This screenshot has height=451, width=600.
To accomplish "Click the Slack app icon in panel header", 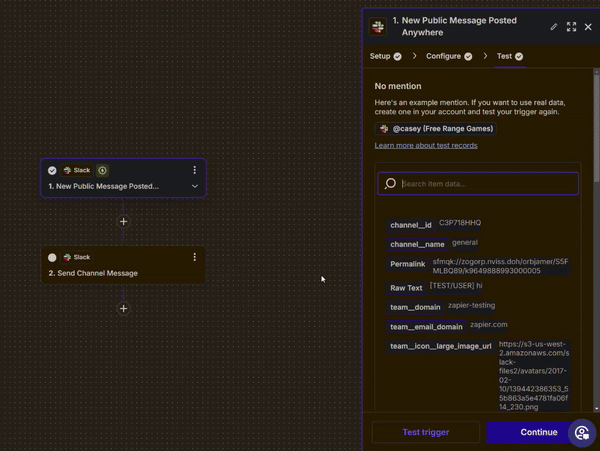I will click(378, 27).
